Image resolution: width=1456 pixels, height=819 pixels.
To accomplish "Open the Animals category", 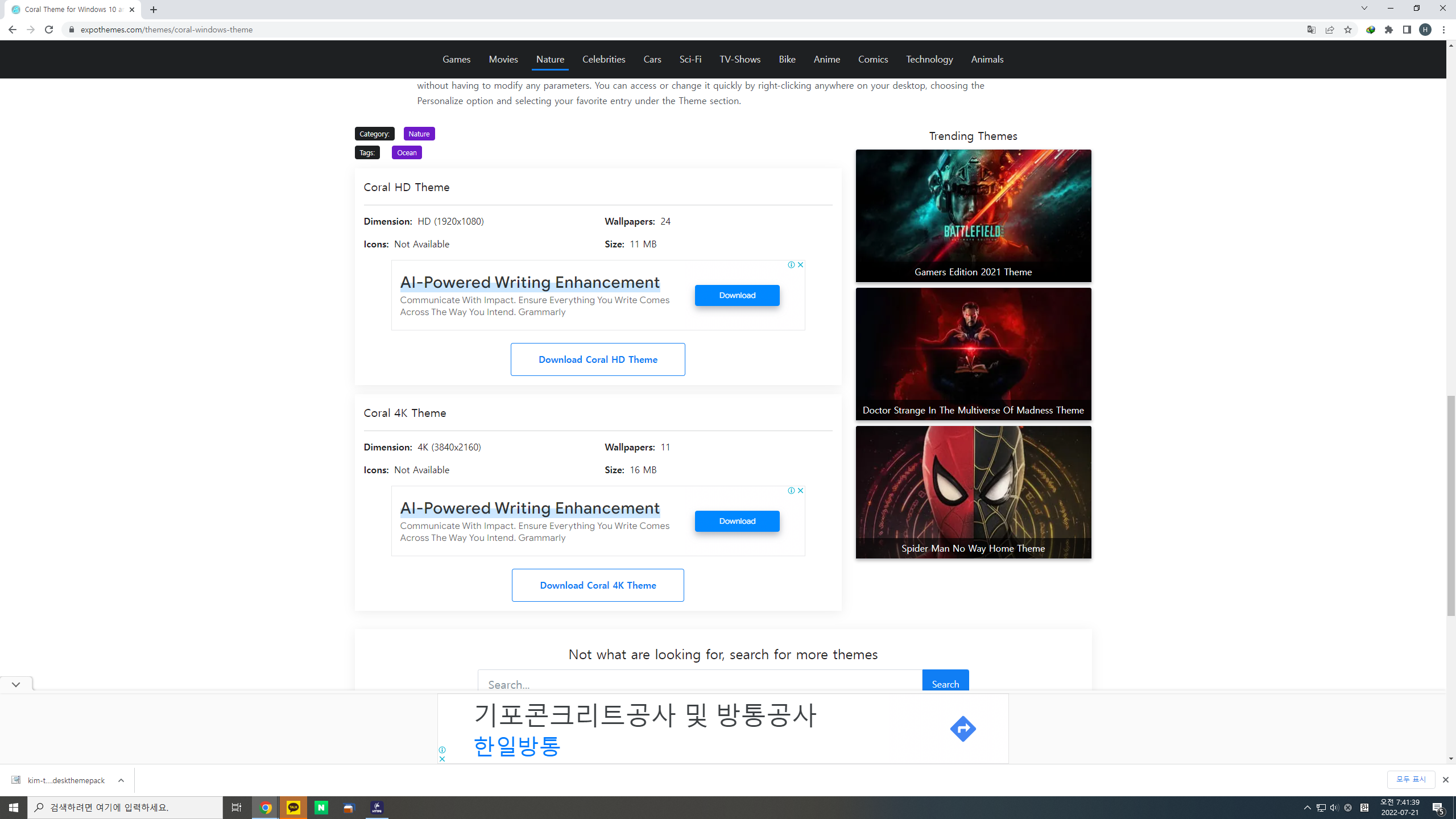I will click(x=987, y=59).
